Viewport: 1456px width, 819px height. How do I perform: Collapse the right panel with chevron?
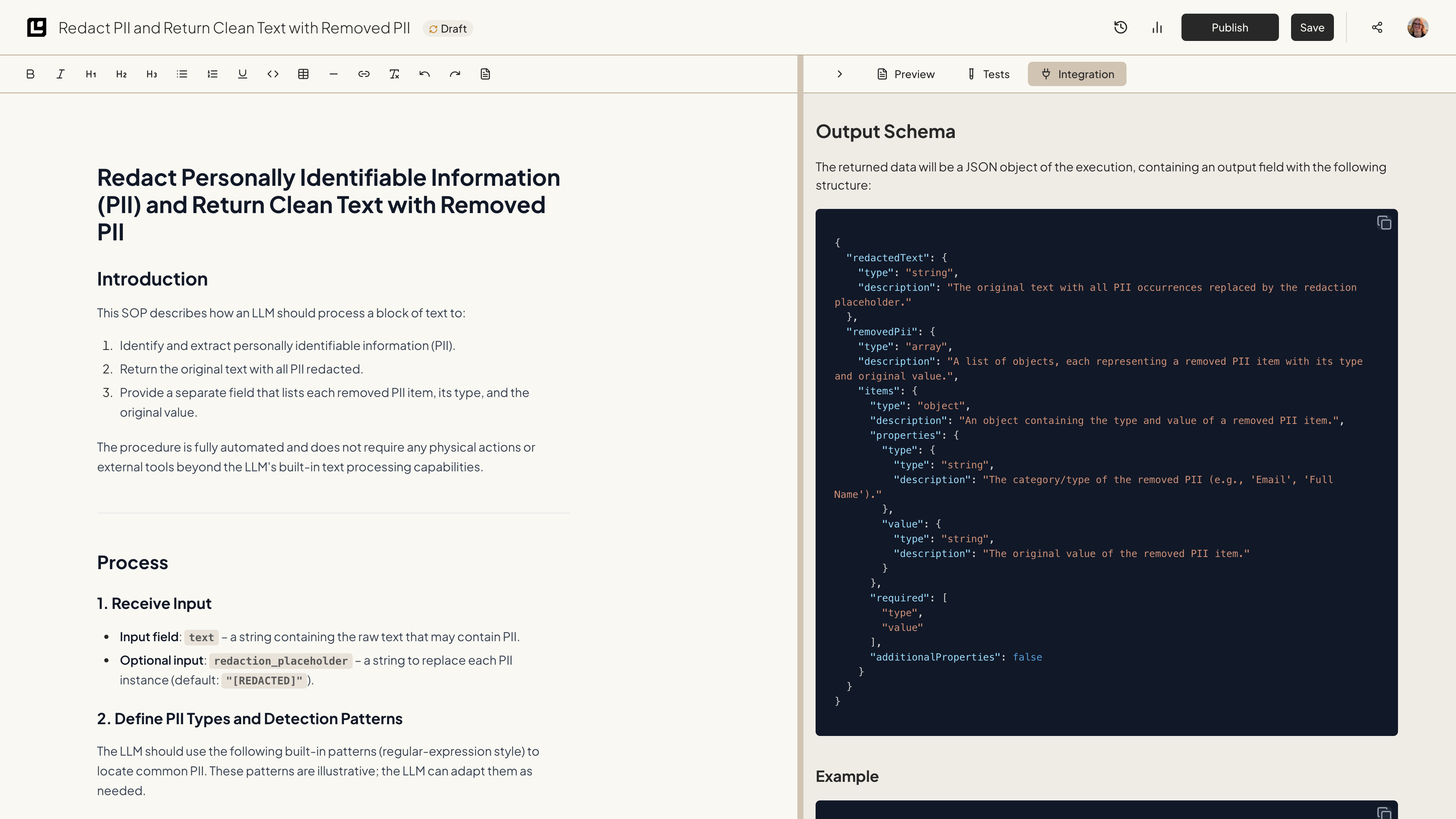[x=839, y=74]
